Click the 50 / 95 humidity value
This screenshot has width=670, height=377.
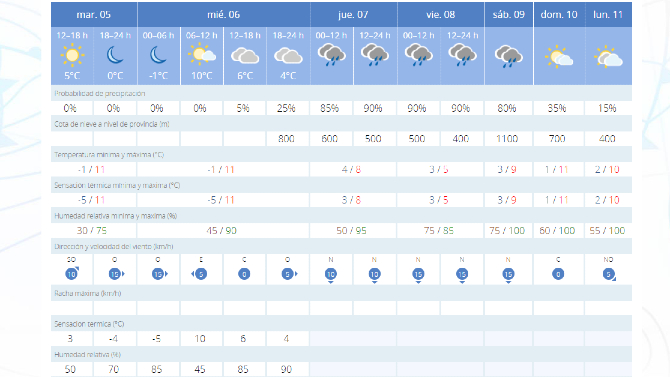point(351,231)
